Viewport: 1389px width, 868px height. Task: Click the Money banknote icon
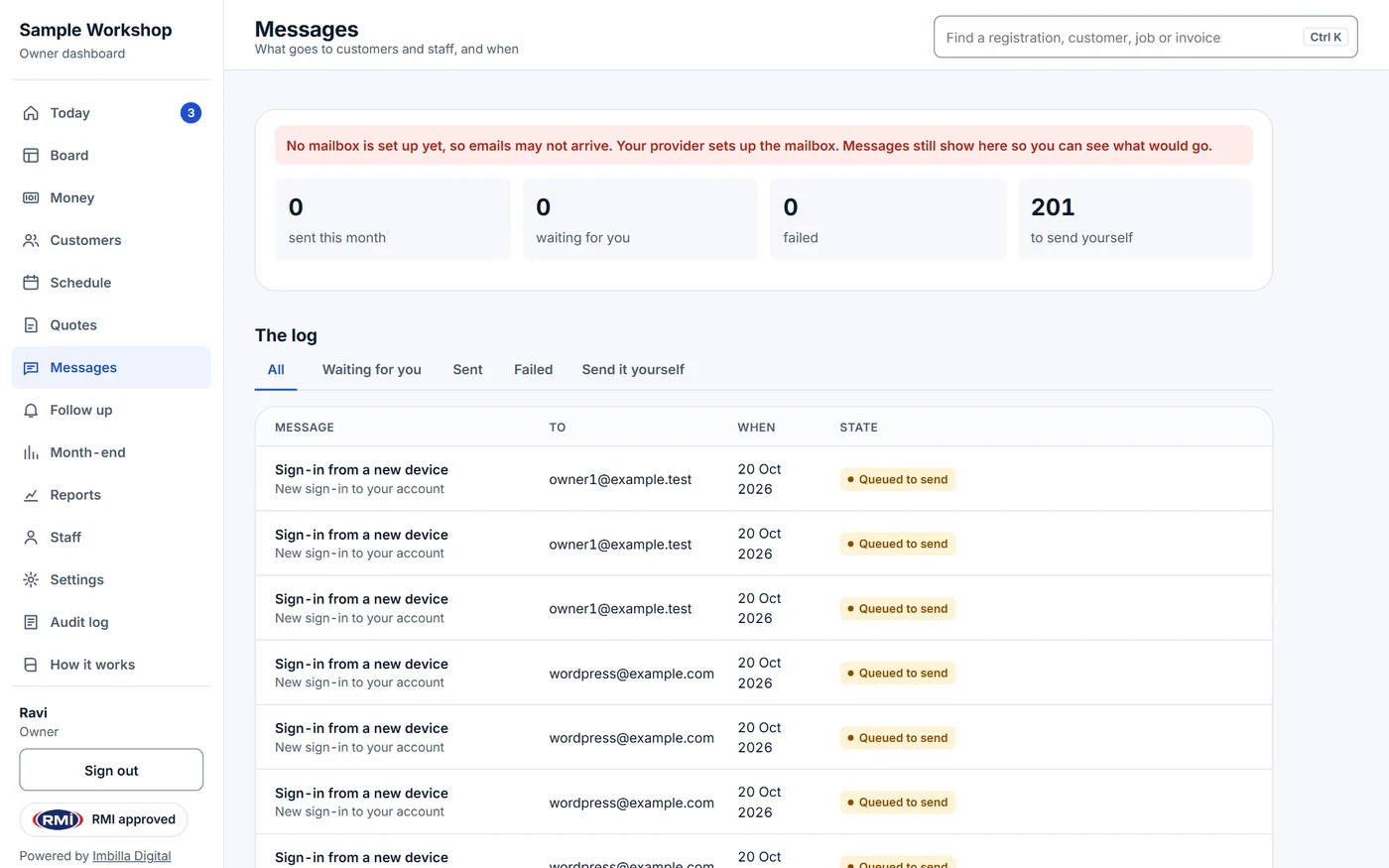[x=31, y=198]
